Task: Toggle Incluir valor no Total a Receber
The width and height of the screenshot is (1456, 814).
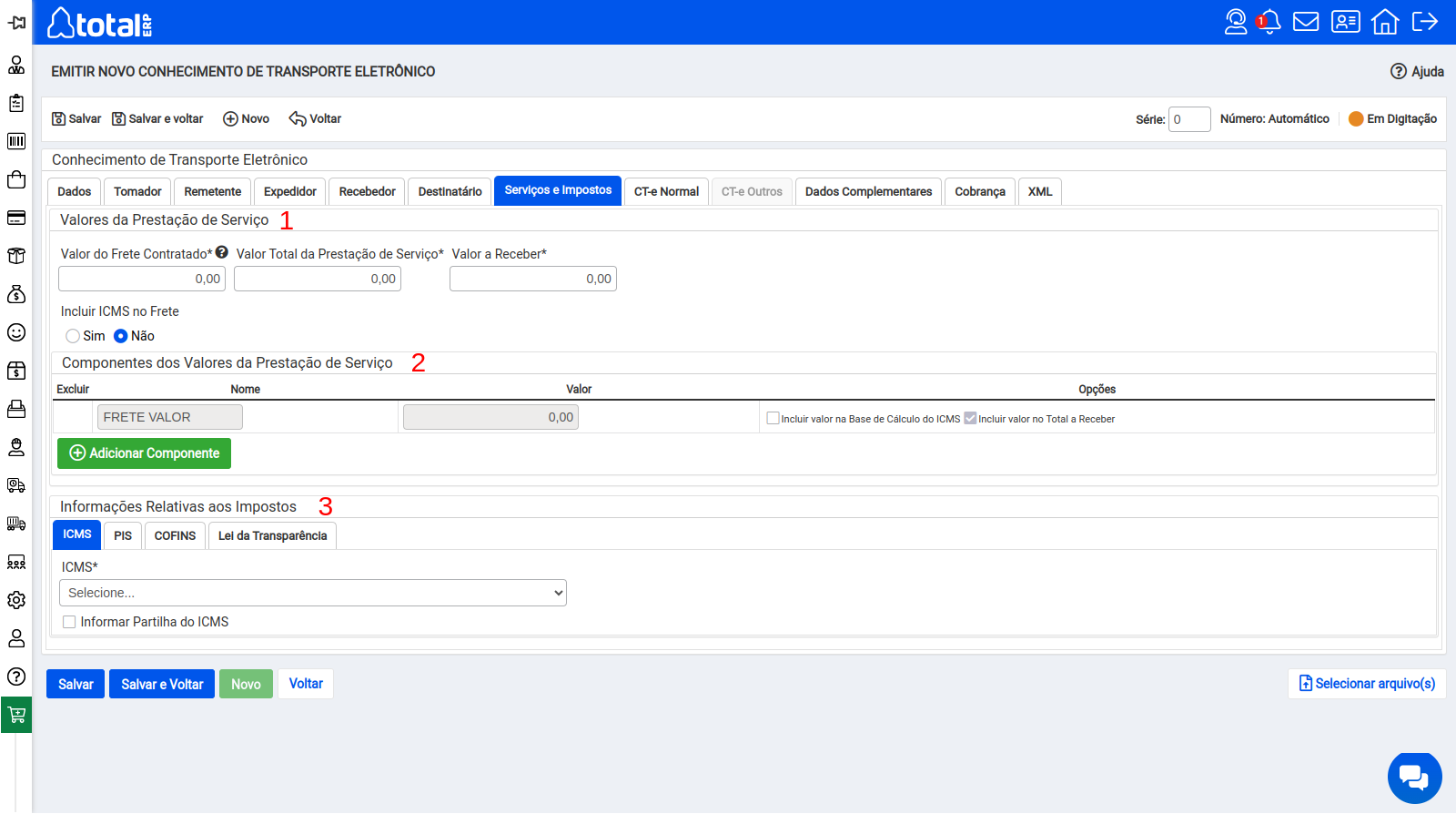Action: click(x=970, y=418)
